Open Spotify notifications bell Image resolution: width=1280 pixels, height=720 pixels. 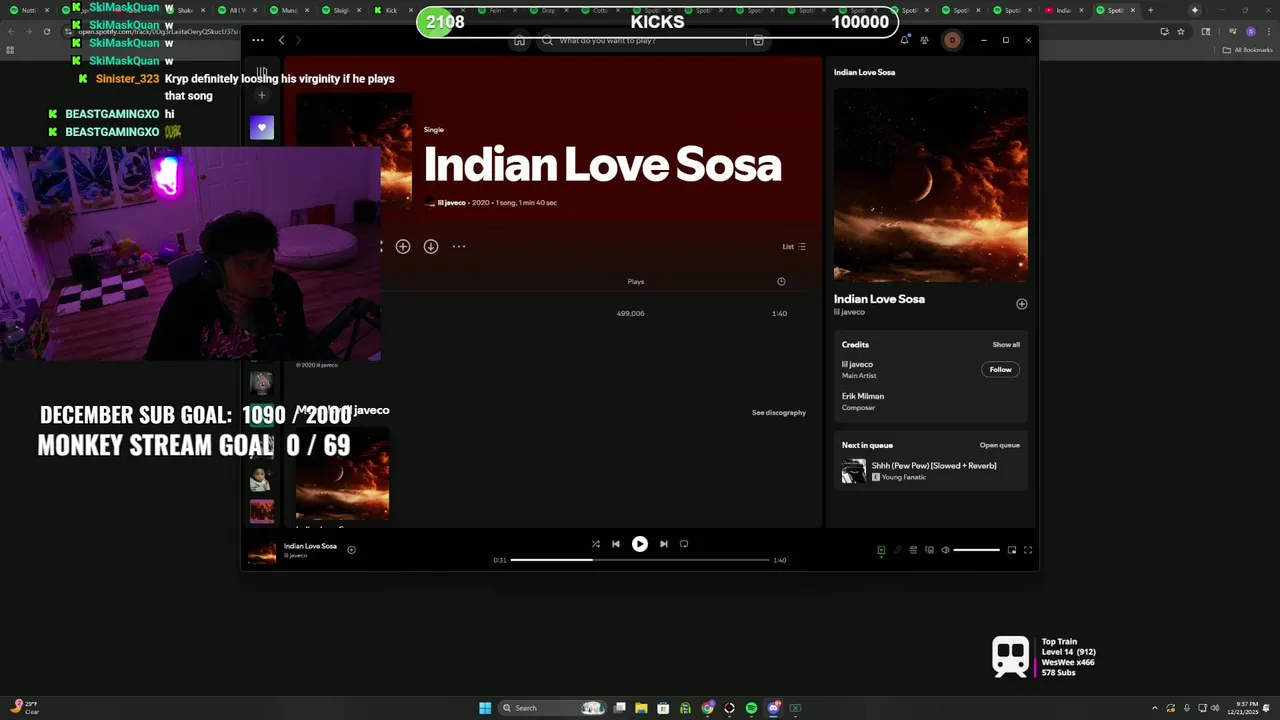point(904,41)
